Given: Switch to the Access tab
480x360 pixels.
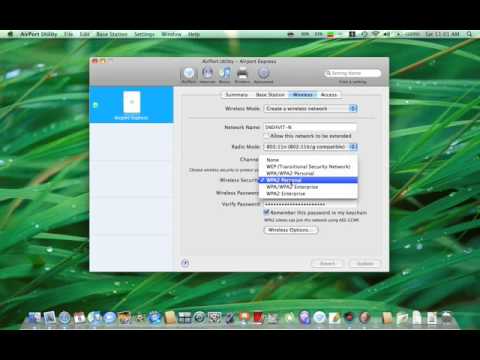Looking at the screenshot, I should (x=329, y=95).
